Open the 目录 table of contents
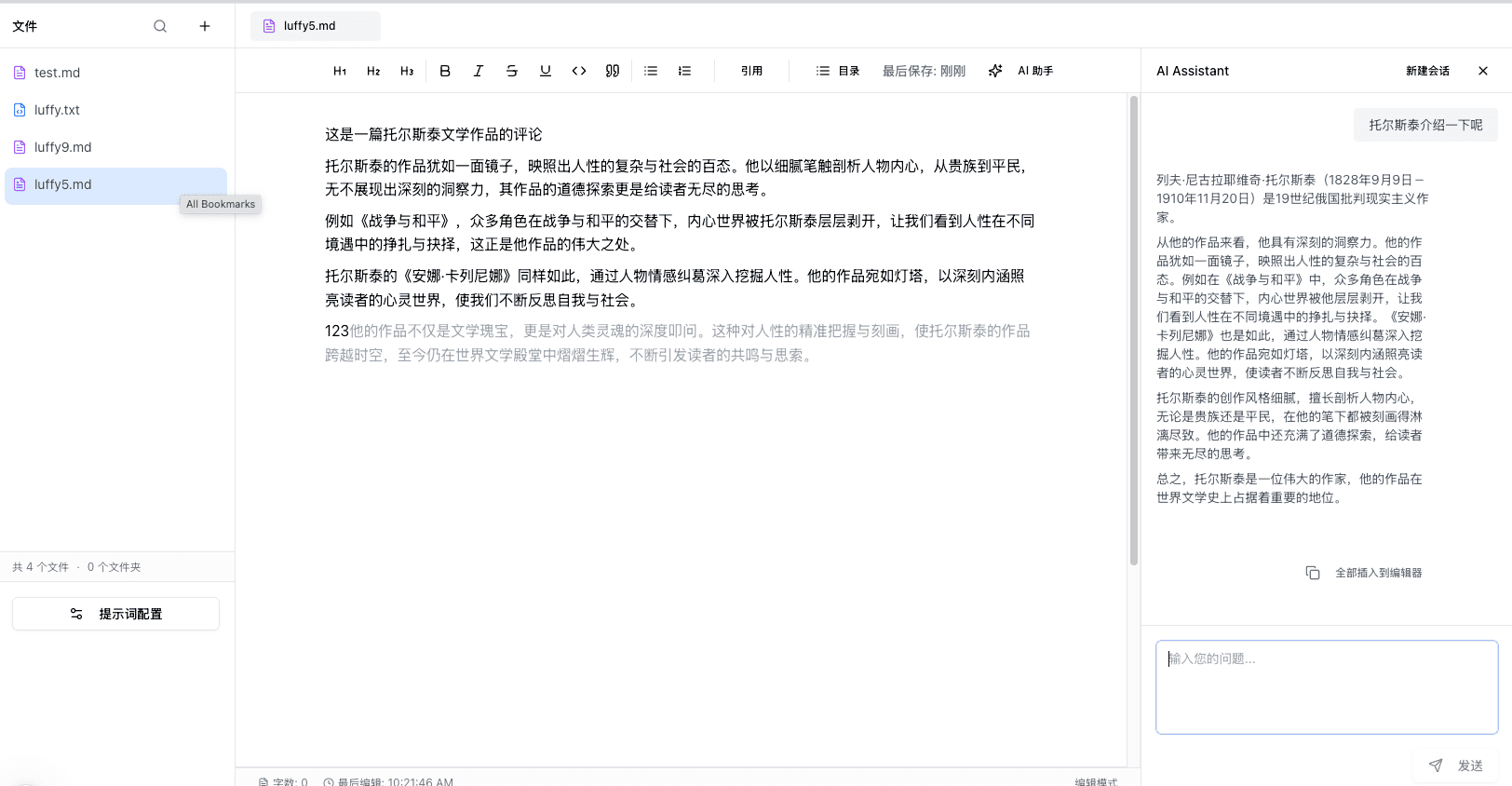 tap(838, 71)
